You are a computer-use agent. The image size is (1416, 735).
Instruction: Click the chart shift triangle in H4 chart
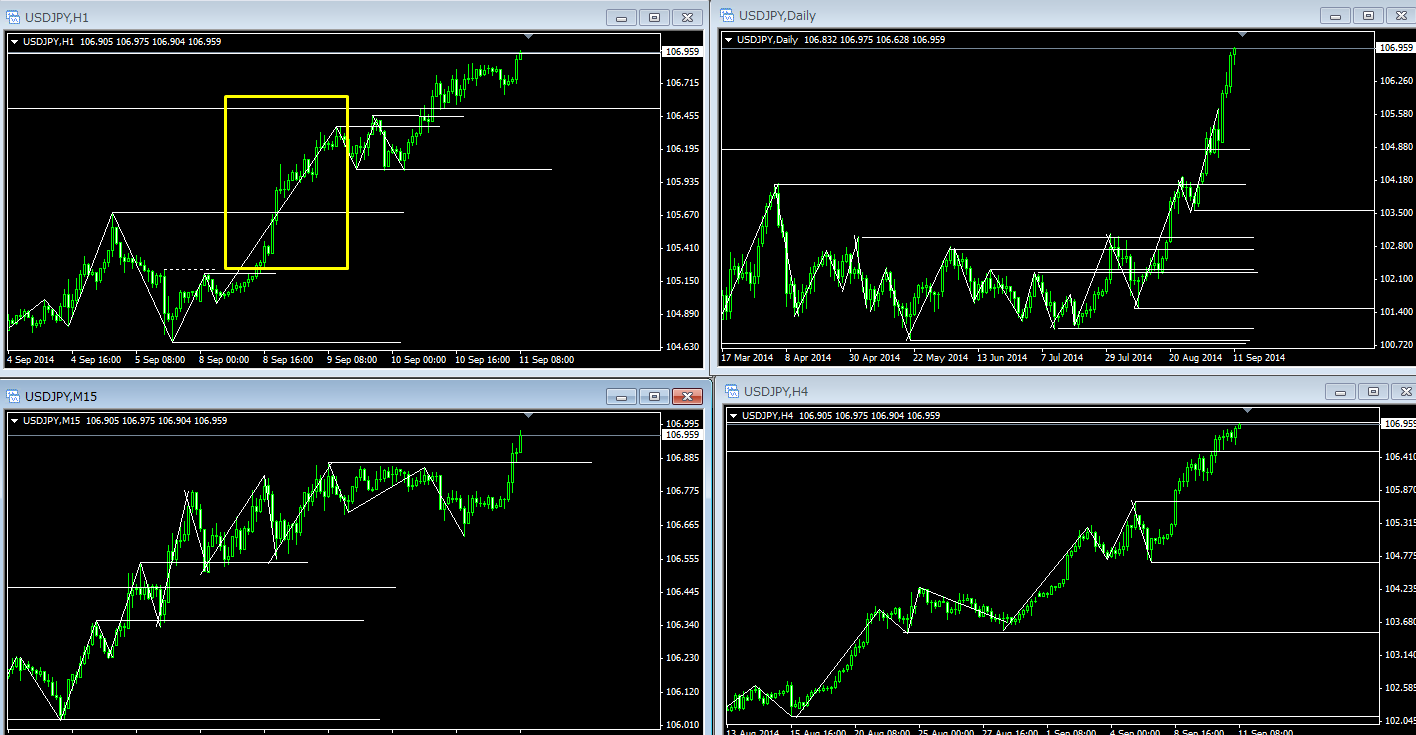pos(1247,410)
